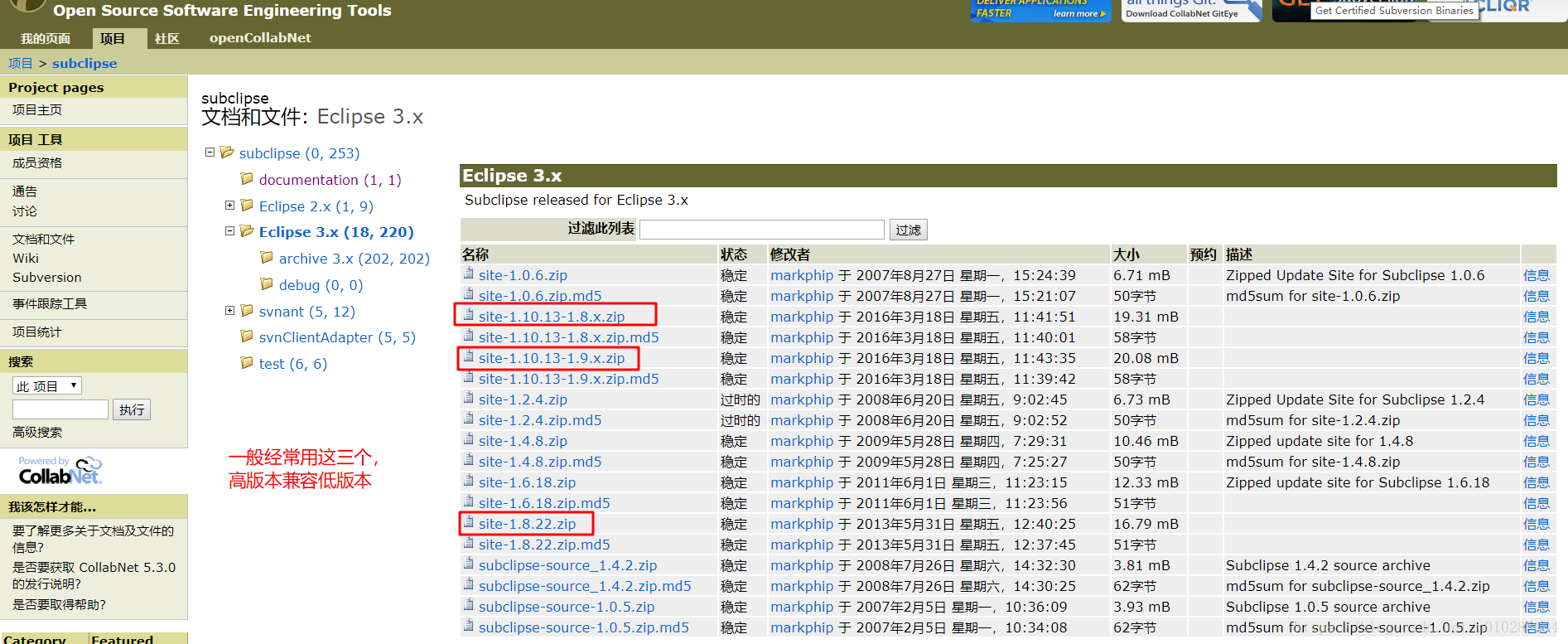Open 讨论 in sidebar
Screen dimensions: 1568x644
(25, 211)
